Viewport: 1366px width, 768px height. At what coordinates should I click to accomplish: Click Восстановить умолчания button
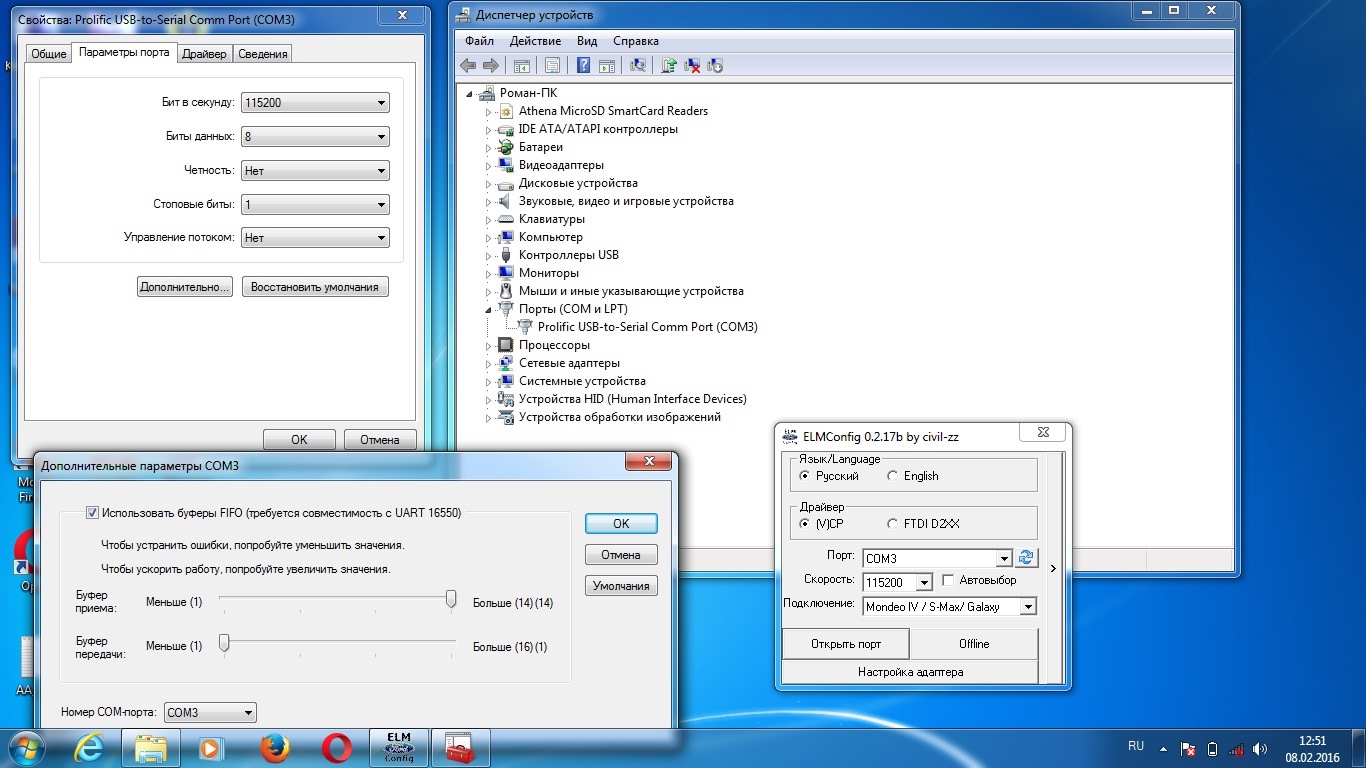point(315,287)
